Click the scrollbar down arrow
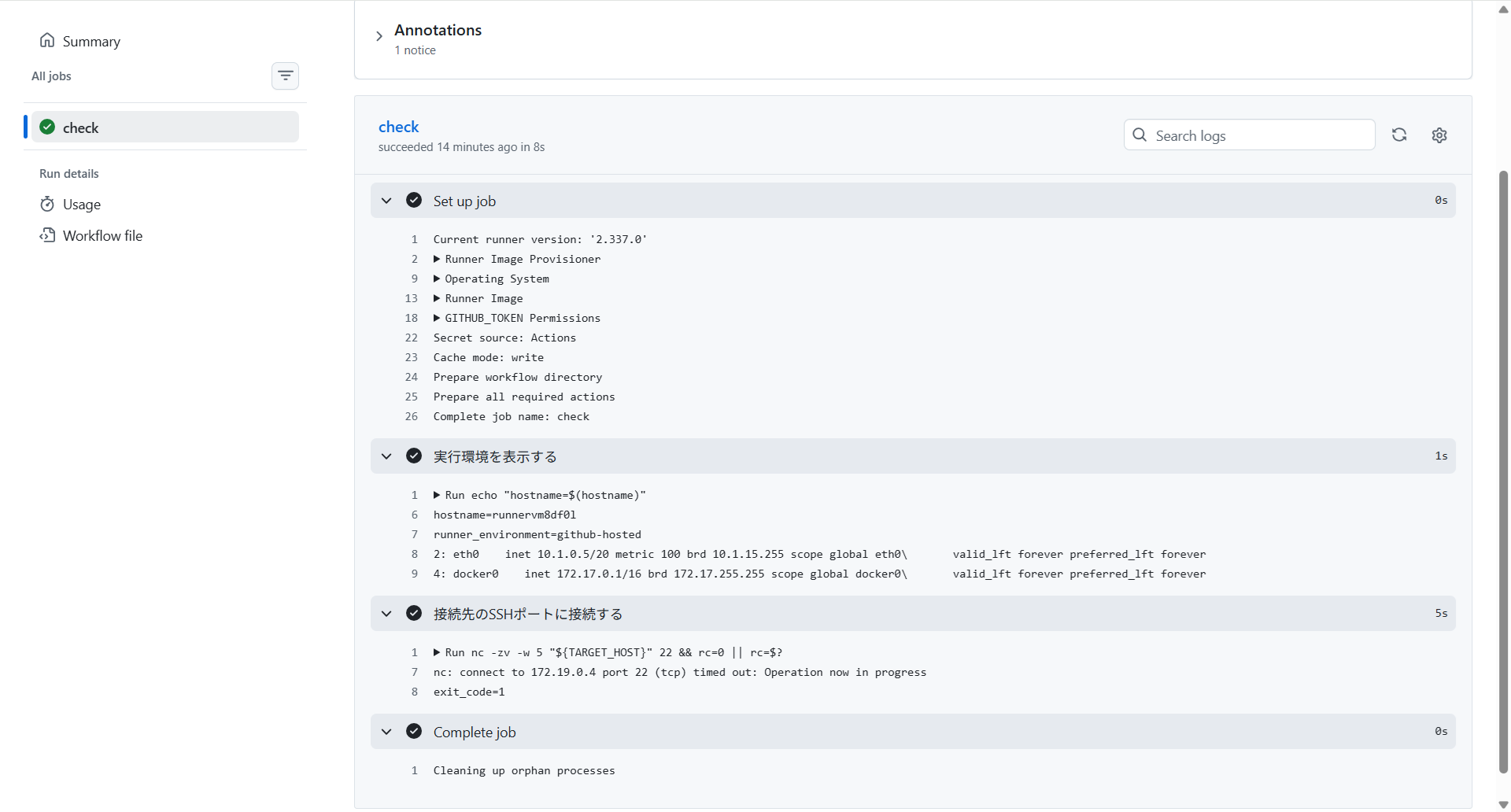The image size is (1511, 812). pos(1503,804)
